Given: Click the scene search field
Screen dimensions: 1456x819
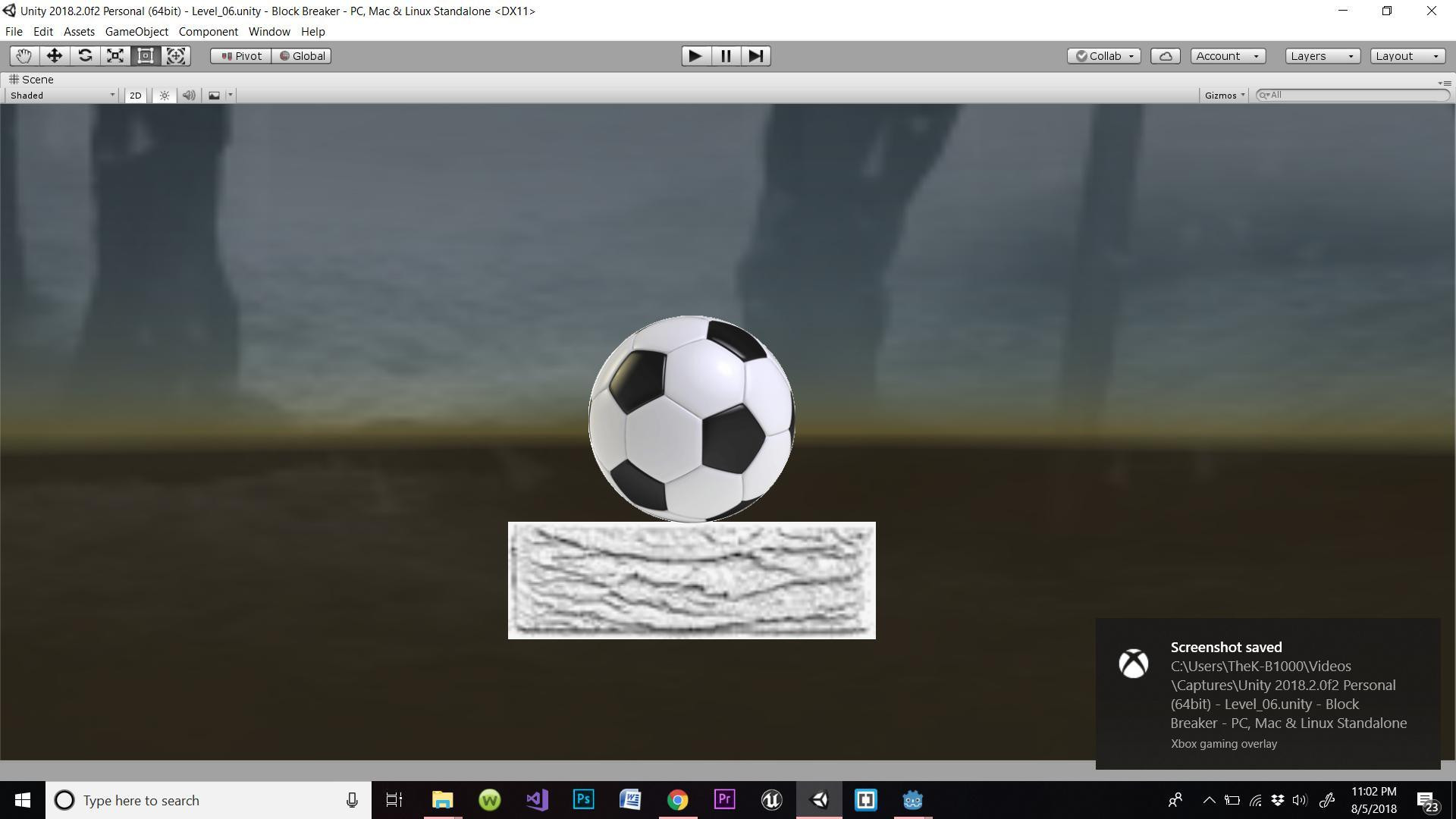Looking at the screenshot, I should (1353, 96).
